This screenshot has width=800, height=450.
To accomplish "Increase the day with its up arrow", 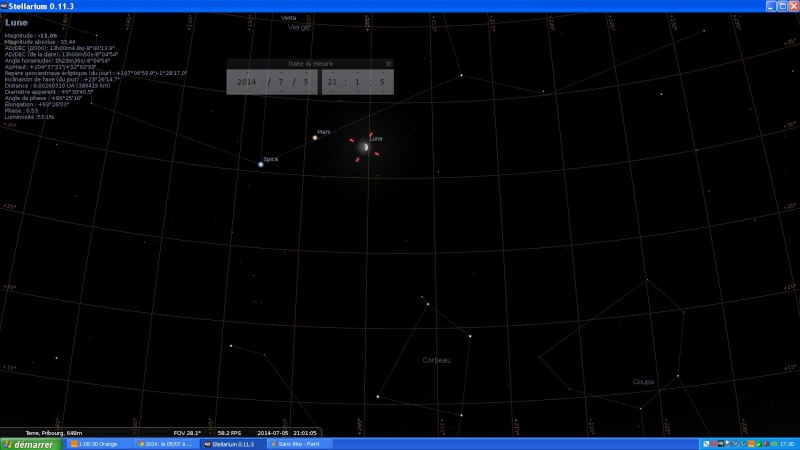I will 306,73.
